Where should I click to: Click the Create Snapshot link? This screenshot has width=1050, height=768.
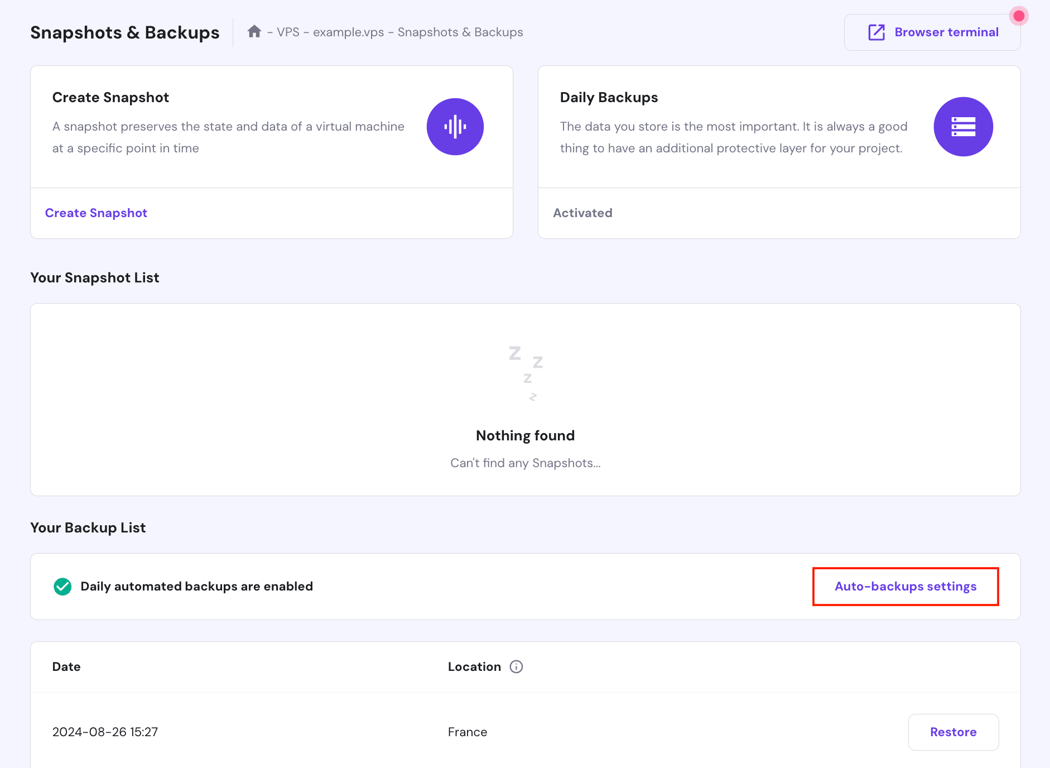(95, 213)
